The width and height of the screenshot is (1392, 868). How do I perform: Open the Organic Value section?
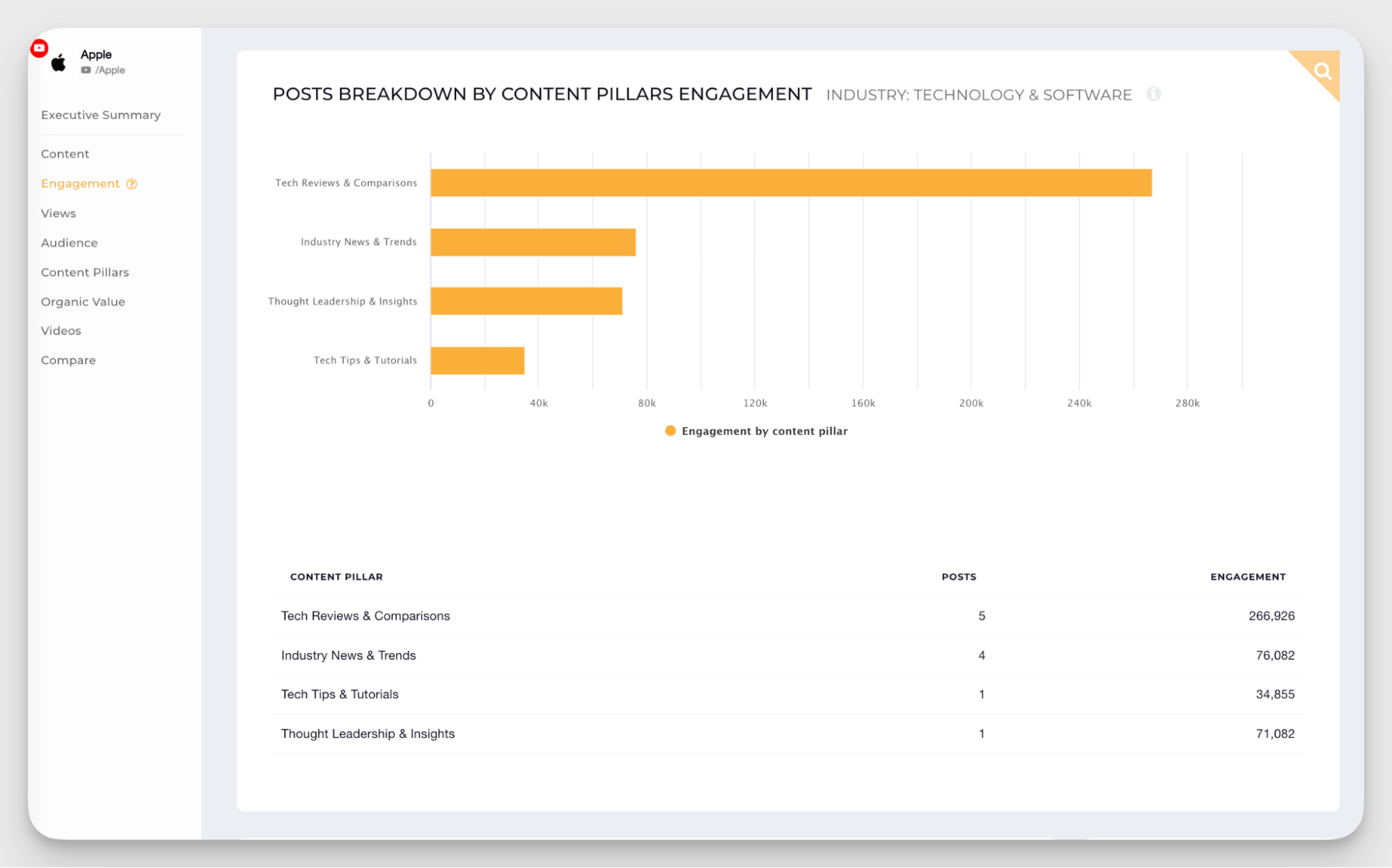tap(83, 301)
